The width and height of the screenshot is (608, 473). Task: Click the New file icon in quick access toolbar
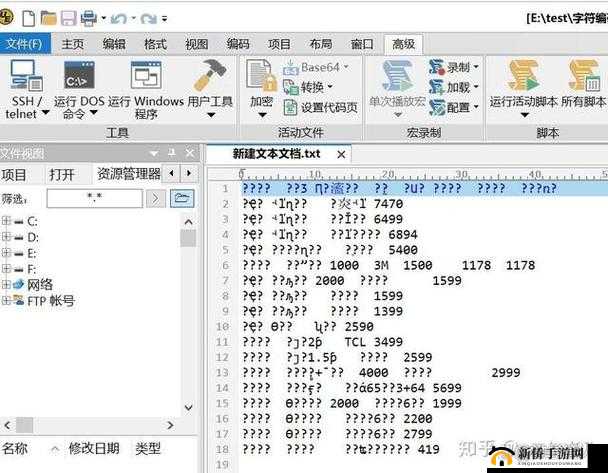coord(28,18)
